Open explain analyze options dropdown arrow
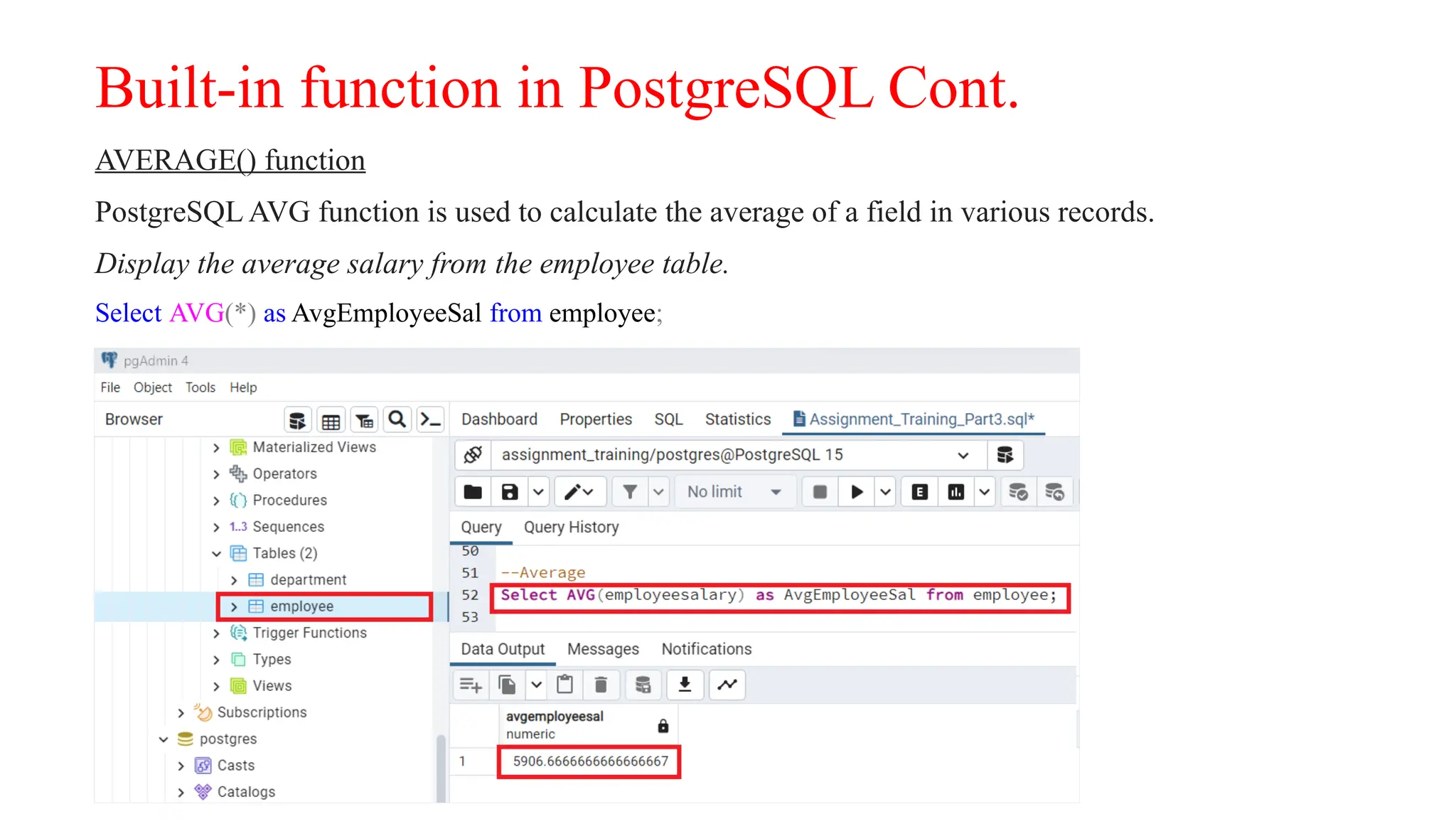 985,492
